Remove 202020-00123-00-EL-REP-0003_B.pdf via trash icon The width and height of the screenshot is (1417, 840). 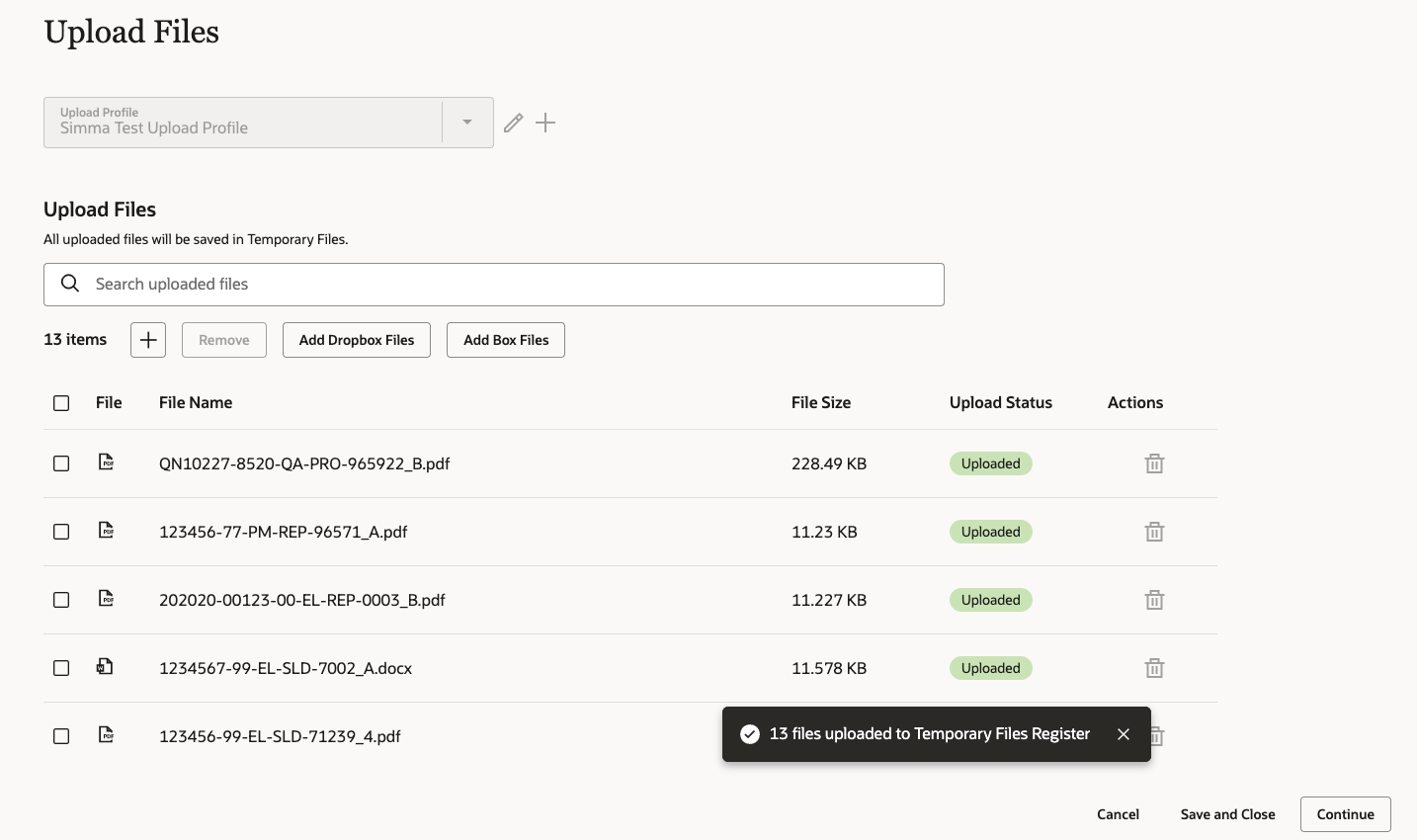point(1154,600)
